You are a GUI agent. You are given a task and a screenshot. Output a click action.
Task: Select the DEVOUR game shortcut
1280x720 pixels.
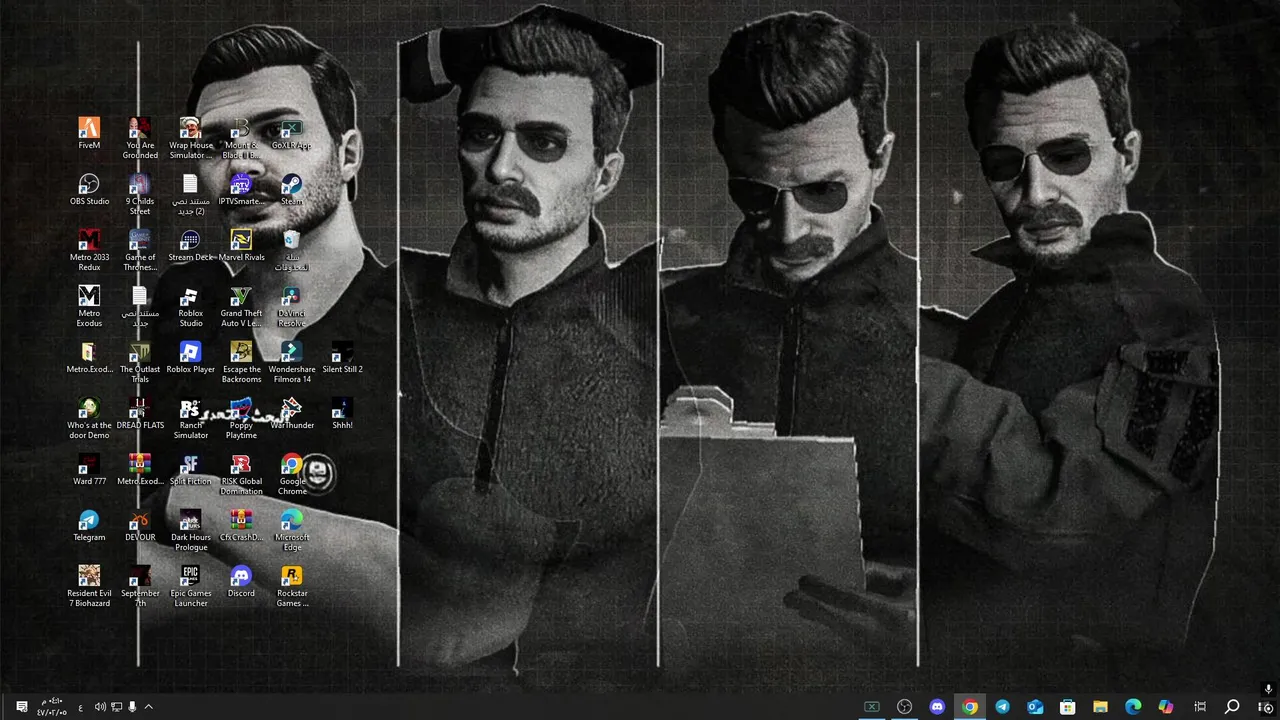pos(140,526)
